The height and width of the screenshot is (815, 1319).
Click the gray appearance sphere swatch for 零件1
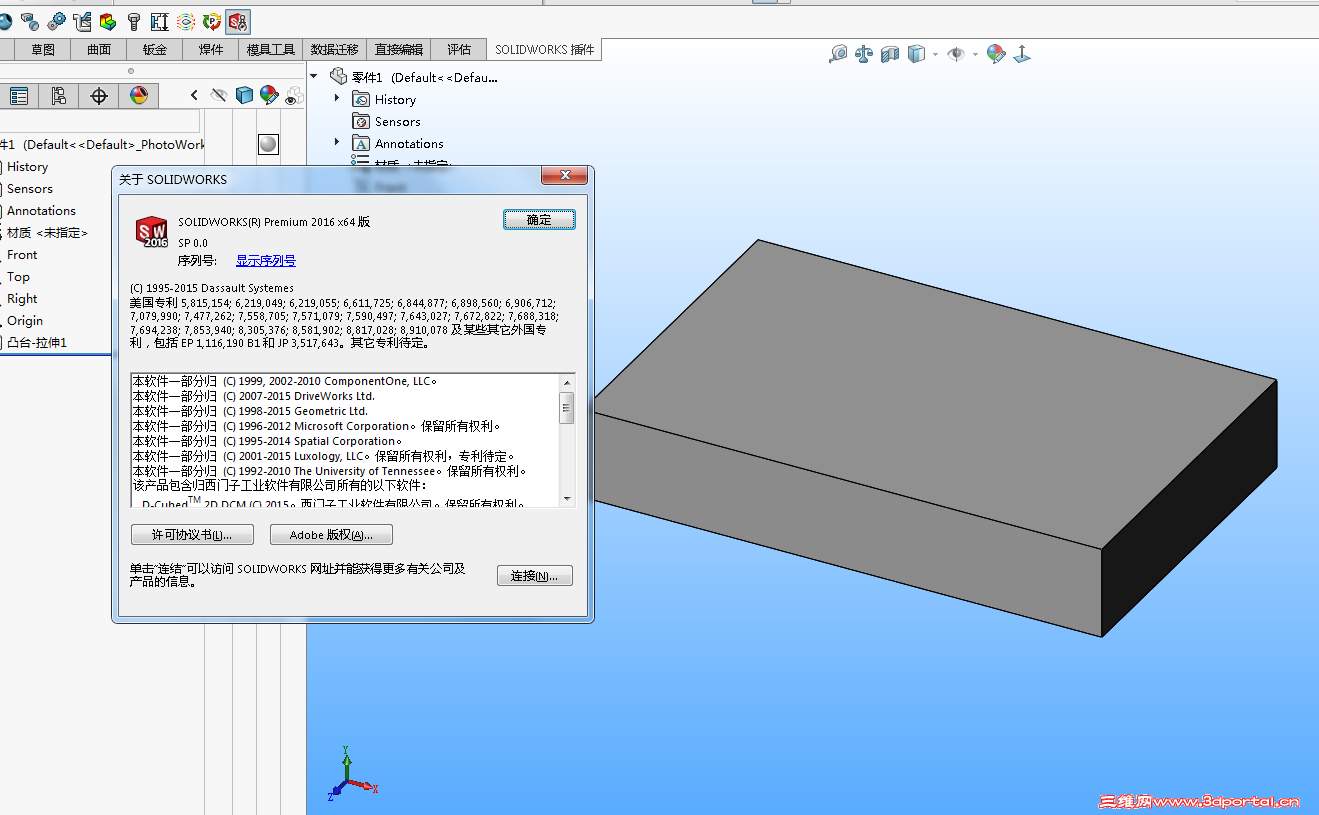pyautogui.click(x=268, y=144)
